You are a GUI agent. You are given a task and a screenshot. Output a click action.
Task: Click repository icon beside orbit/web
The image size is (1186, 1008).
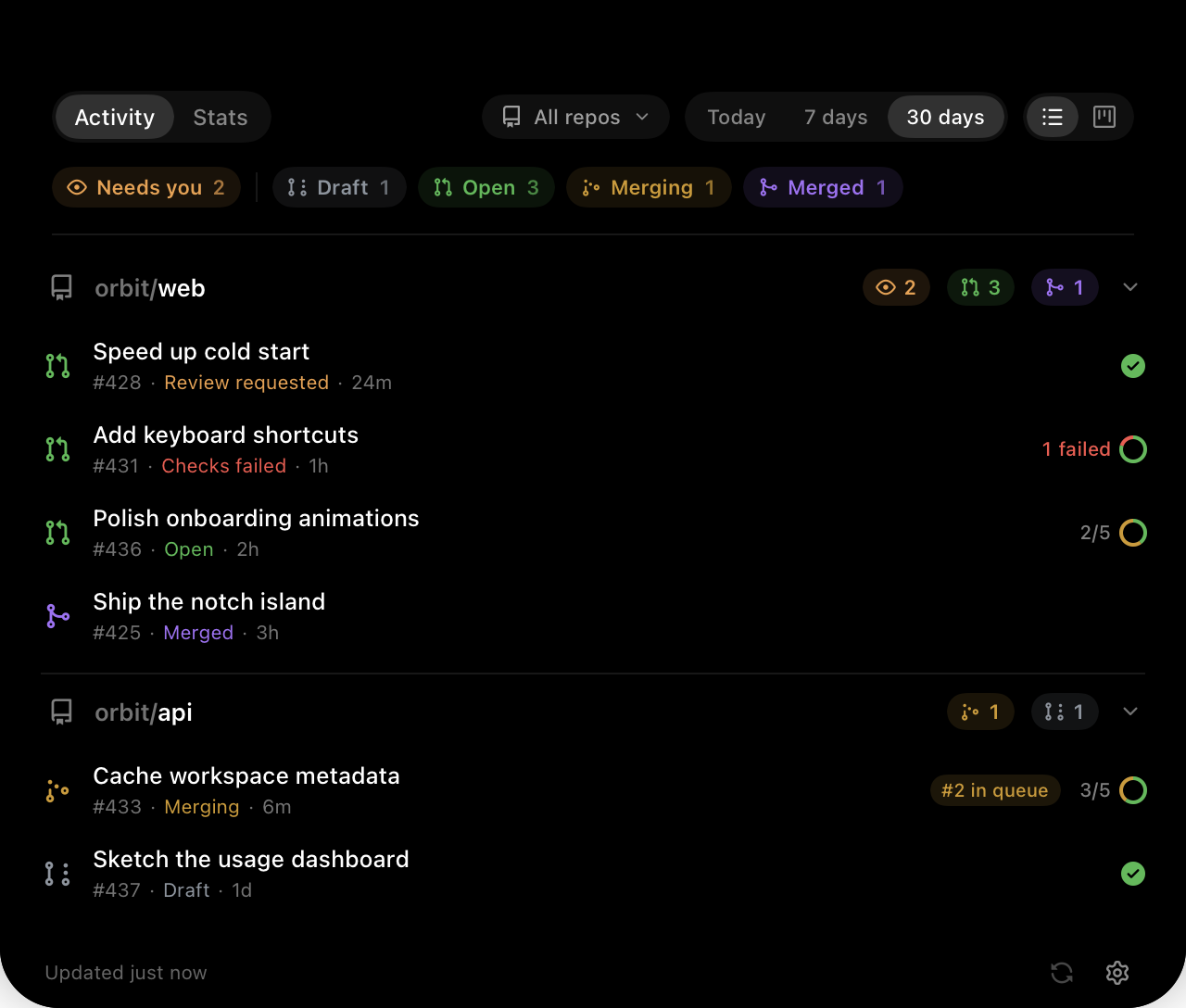(61, 288)
